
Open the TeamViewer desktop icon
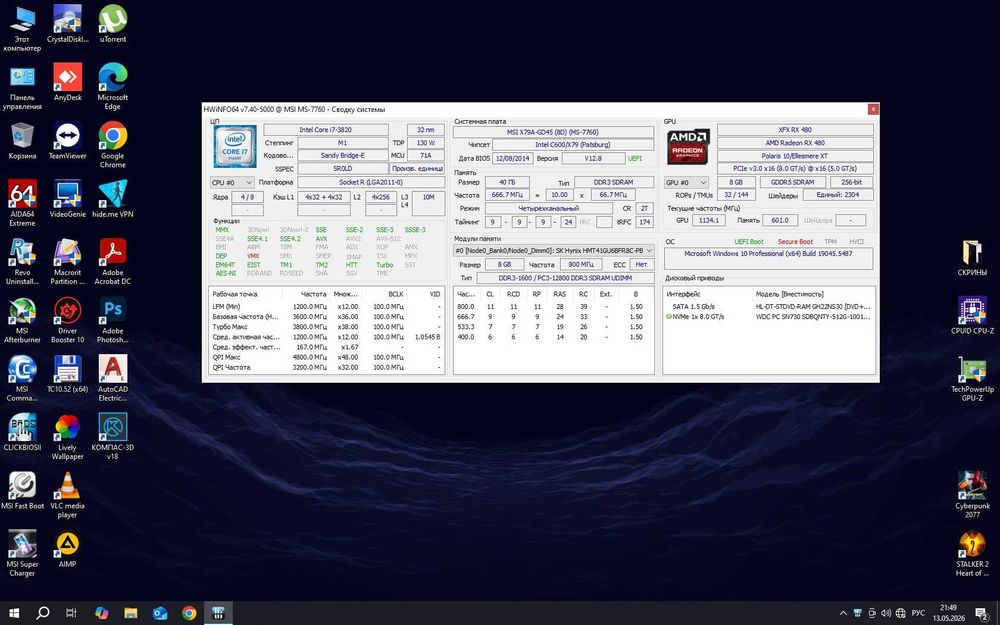pyautogui.click(x=68, y=140)
